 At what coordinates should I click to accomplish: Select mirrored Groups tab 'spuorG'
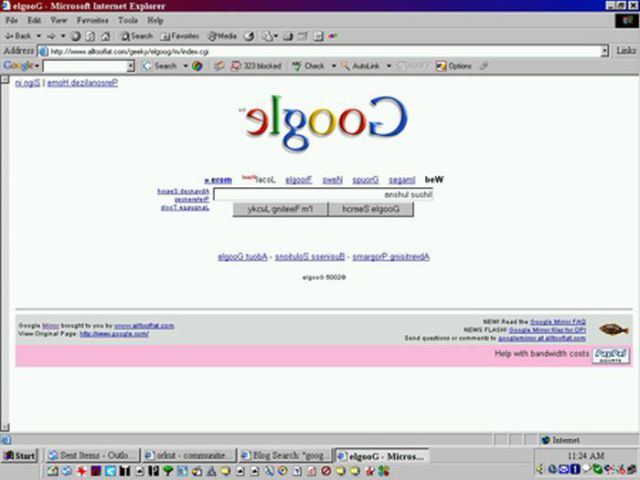click(x=365, y=180)
